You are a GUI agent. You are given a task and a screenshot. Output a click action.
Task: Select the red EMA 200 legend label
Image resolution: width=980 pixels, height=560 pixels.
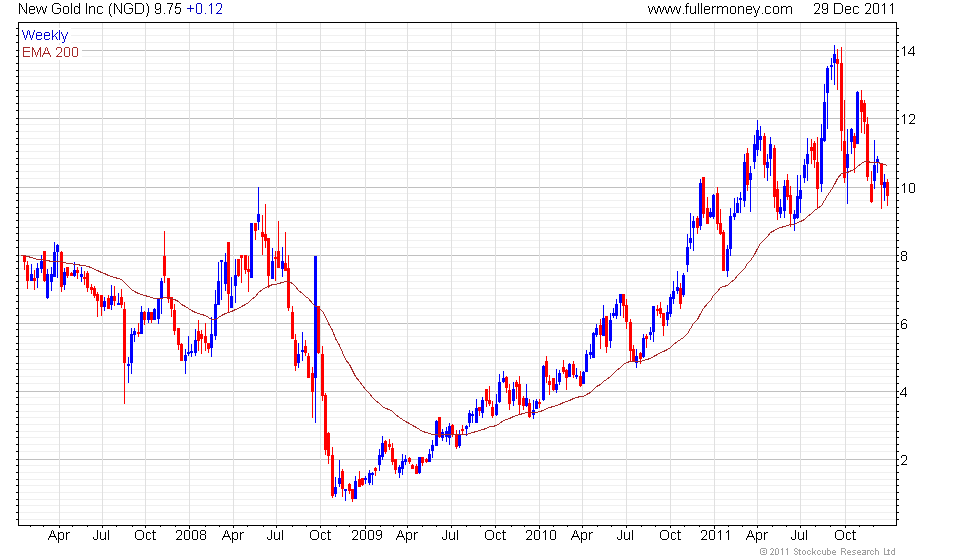click(51, 52)
